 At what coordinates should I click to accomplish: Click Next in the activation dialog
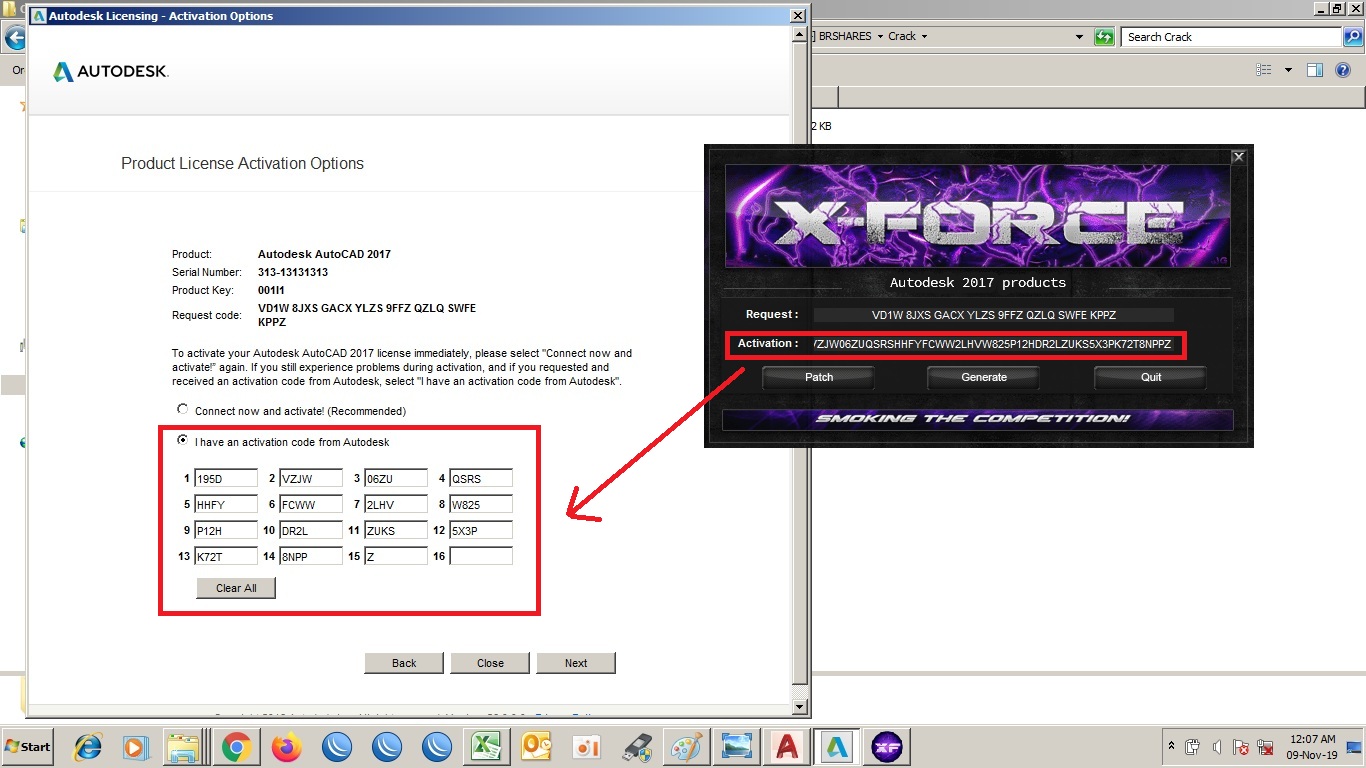coord(576,663)
